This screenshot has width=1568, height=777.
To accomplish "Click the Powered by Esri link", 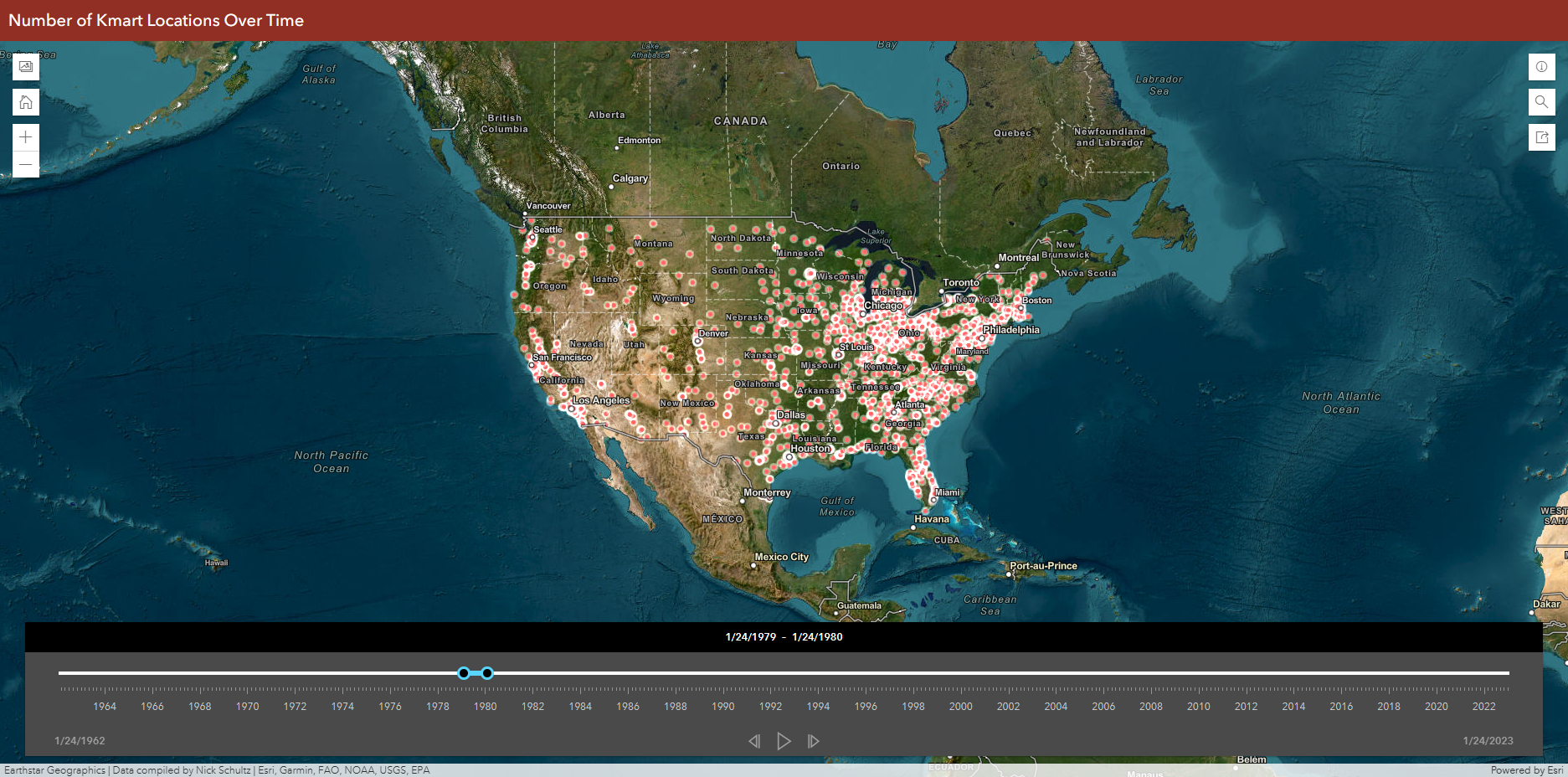I will click(1526, 770).
